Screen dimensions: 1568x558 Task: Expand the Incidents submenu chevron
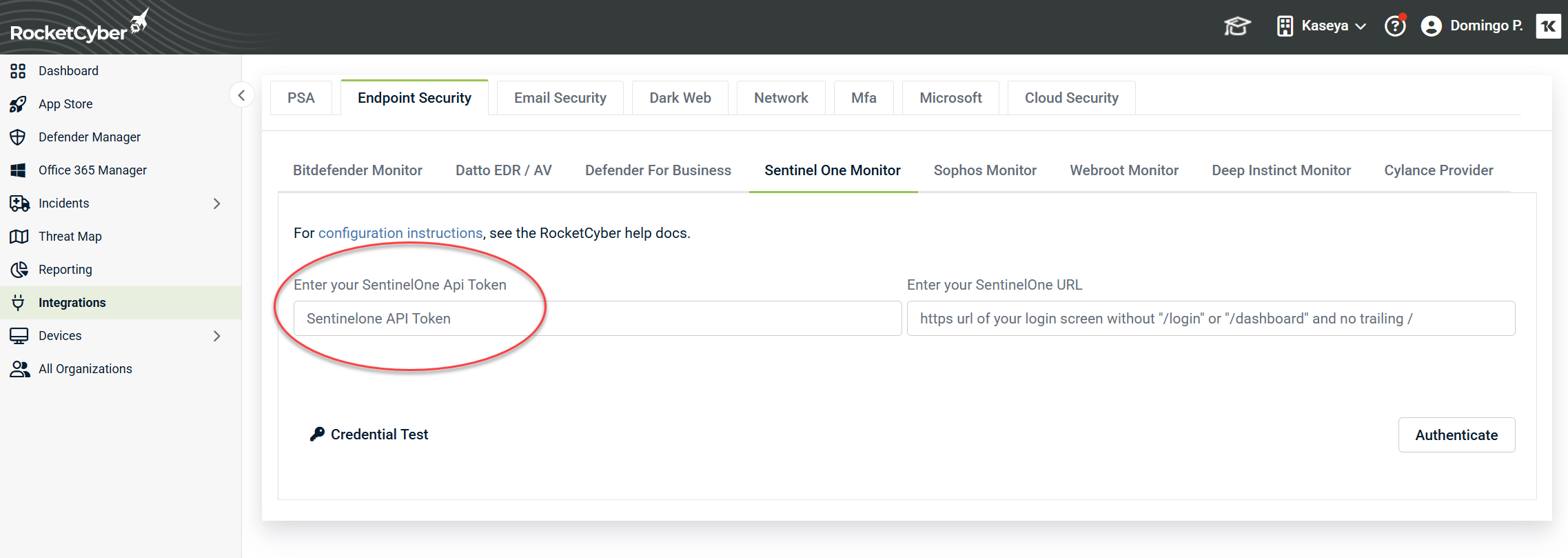click(216, 203)
